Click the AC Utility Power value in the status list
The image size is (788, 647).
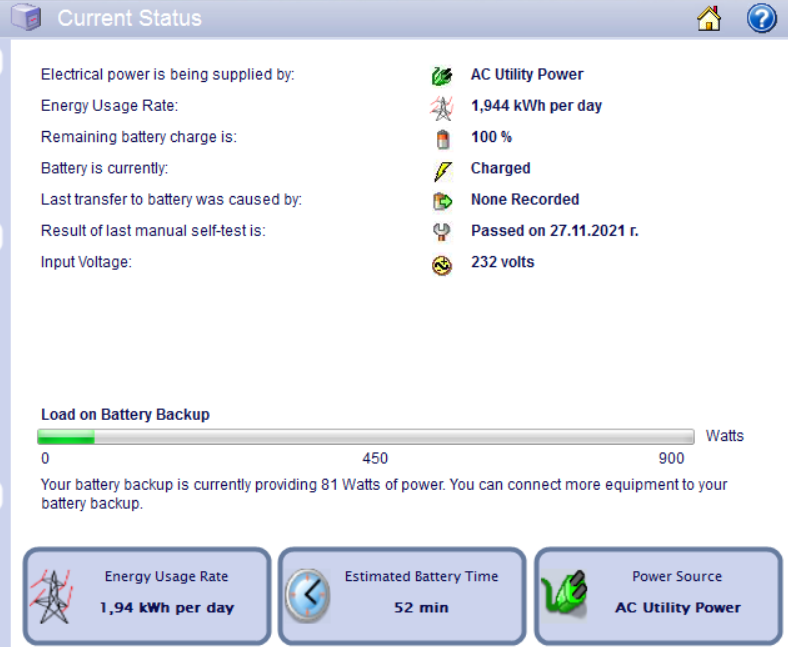click(x=527, y=74)
